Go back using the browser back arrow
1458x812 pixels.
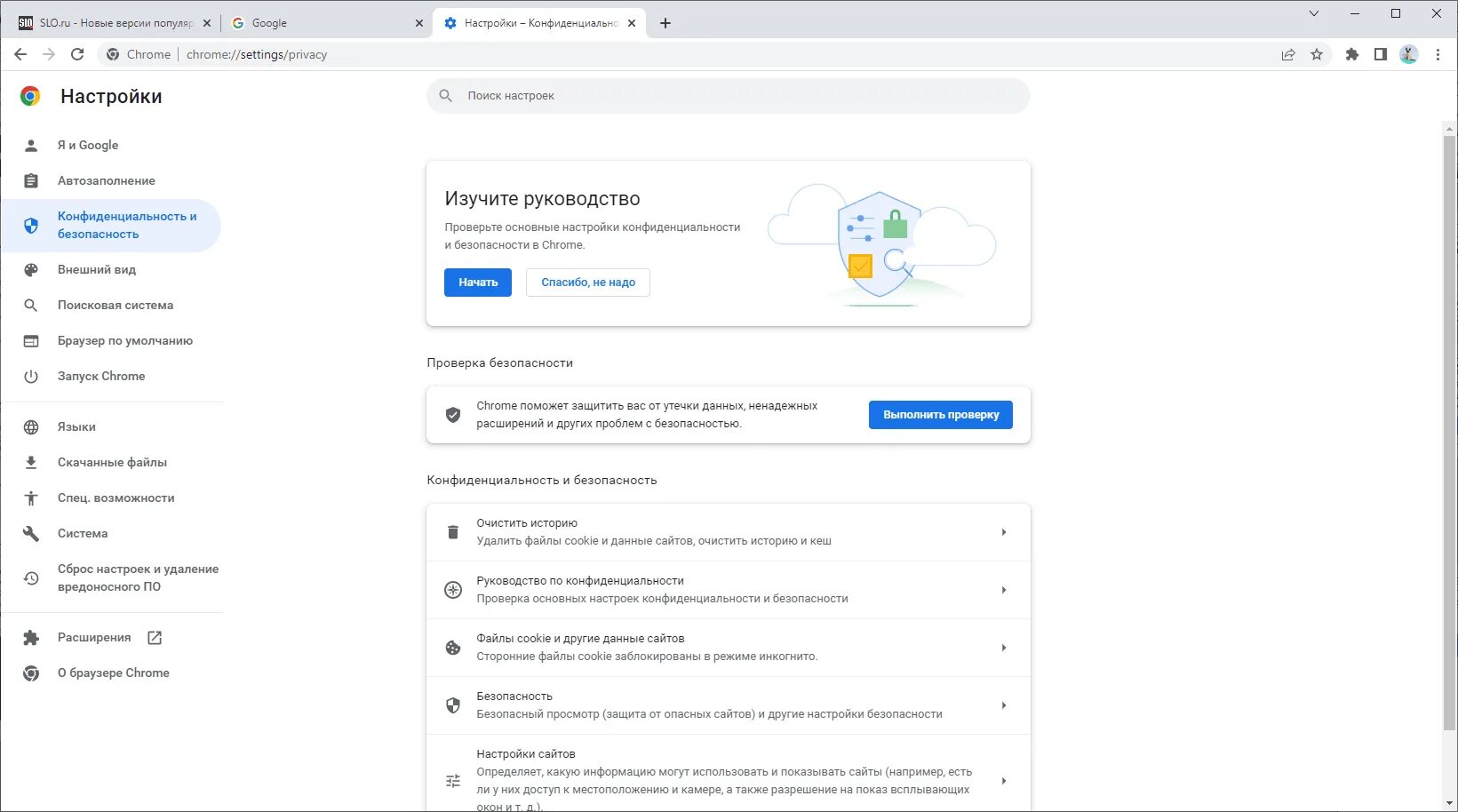point(20,54)
